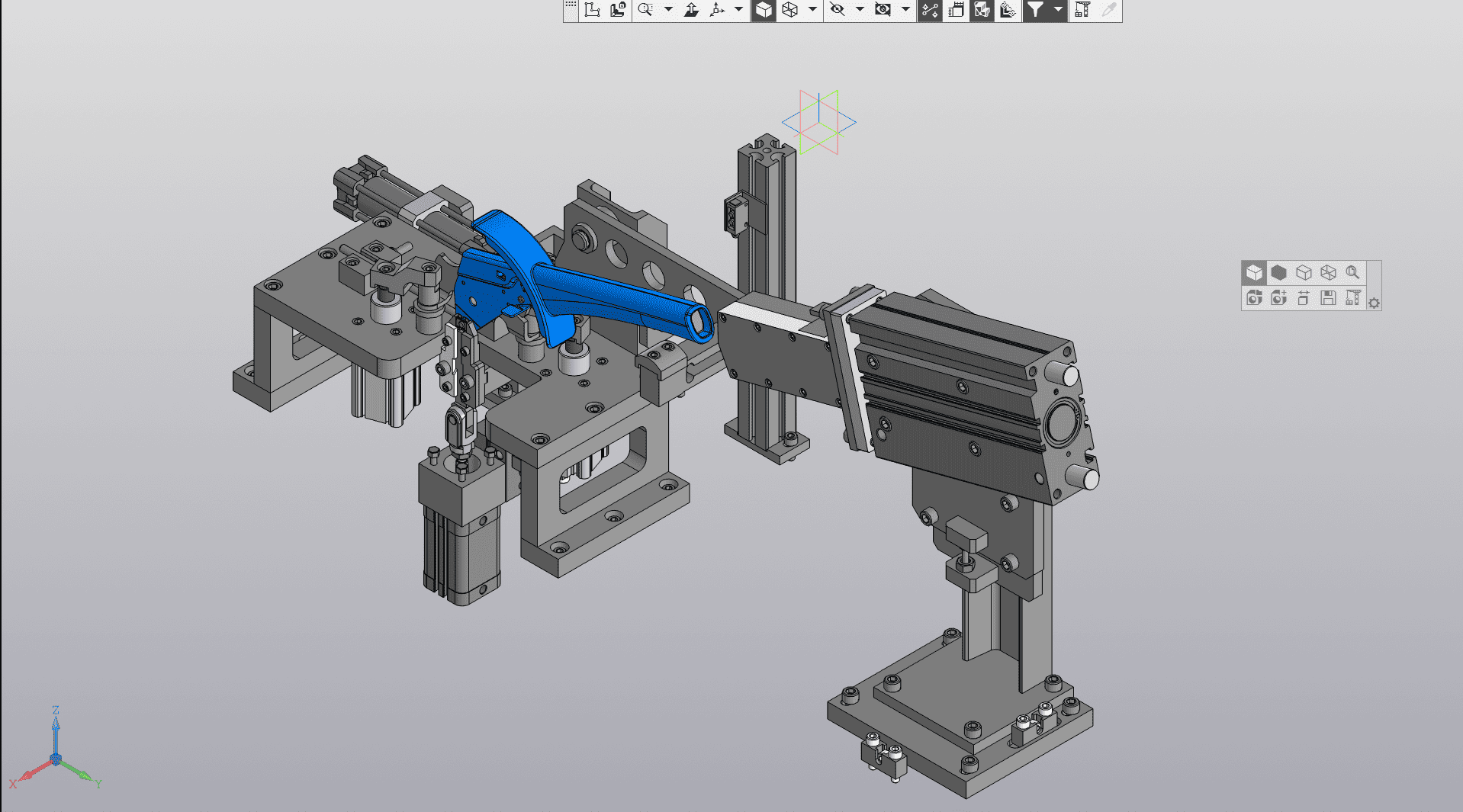Click the magnifier-with-document icon on floating panel
The height and width of the screenshot is (812, 1463).
tap(1352, 273)
